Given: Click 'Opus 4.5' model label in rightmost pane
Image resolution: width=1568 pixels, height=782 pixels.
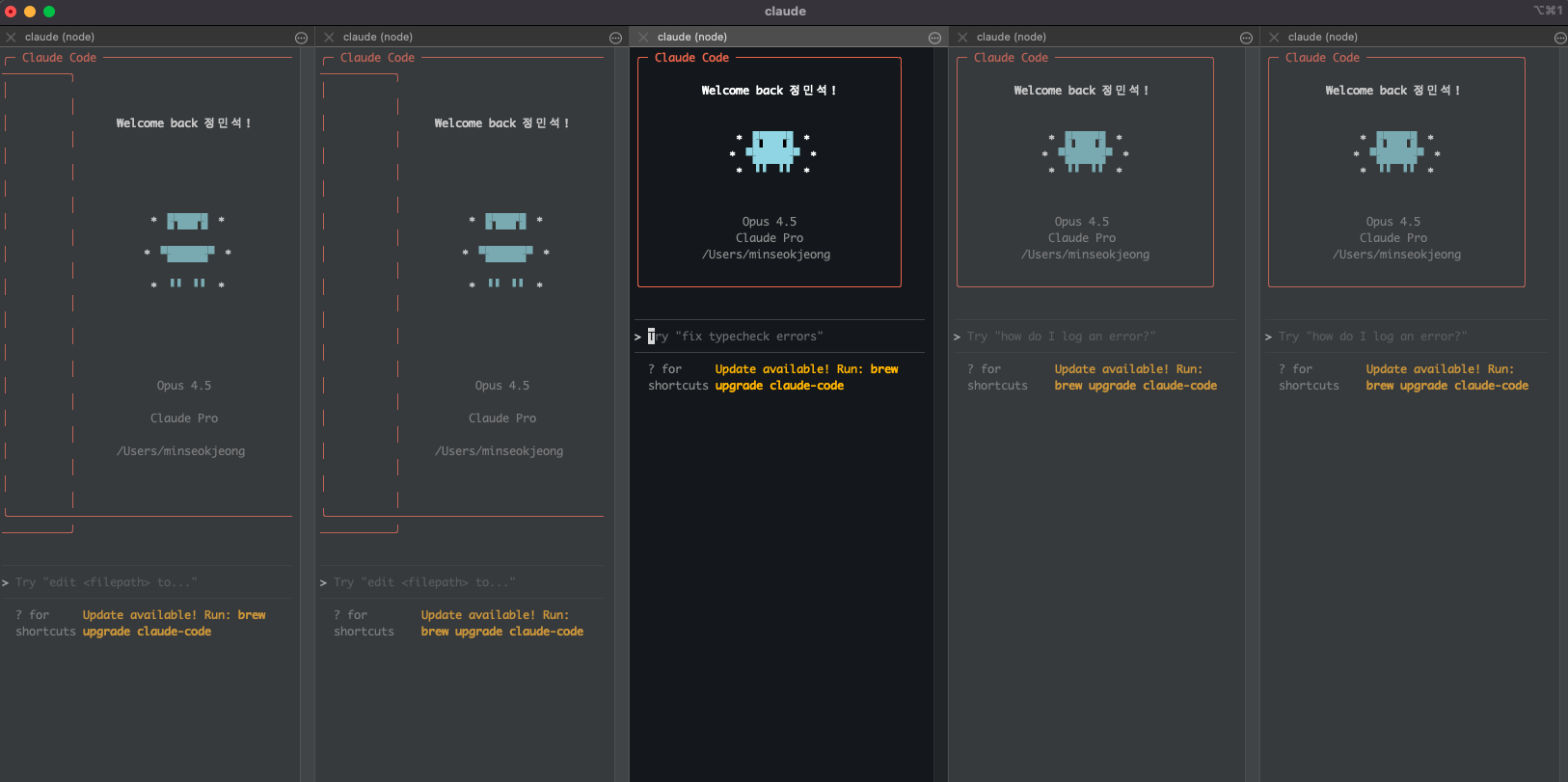Looking at the screenshot, I should [1393, 222].
